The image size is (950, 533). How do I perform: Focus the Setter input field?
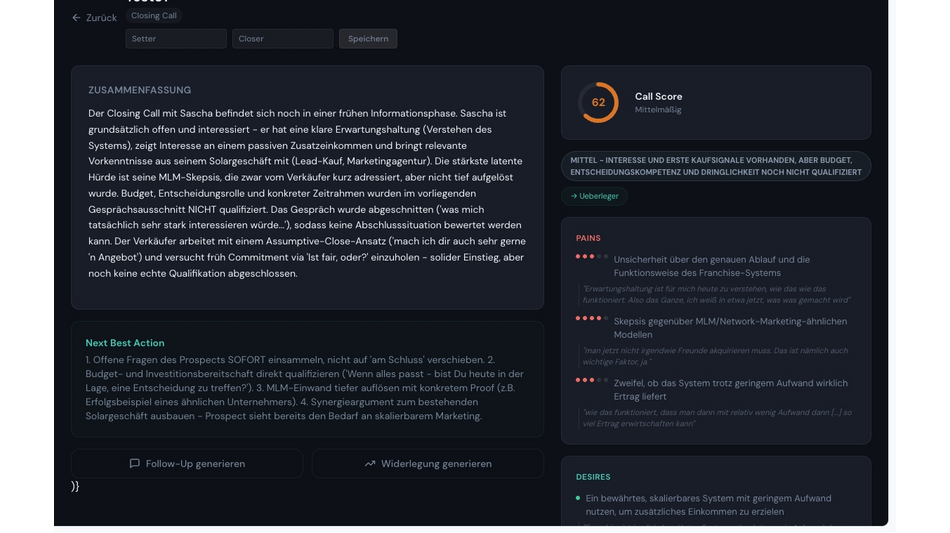[x=176, y=39]
